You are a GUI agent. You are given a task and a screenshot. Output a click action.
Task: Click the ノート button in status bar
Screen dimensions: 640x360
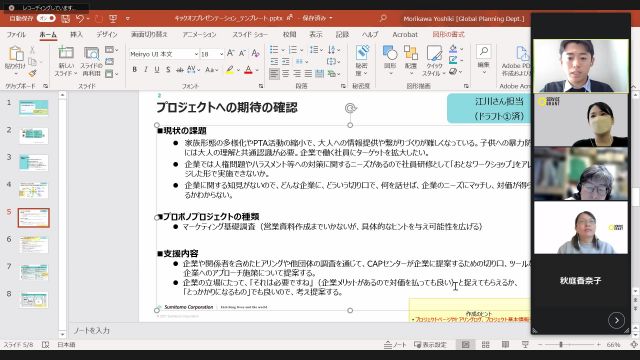coord(395,344)
